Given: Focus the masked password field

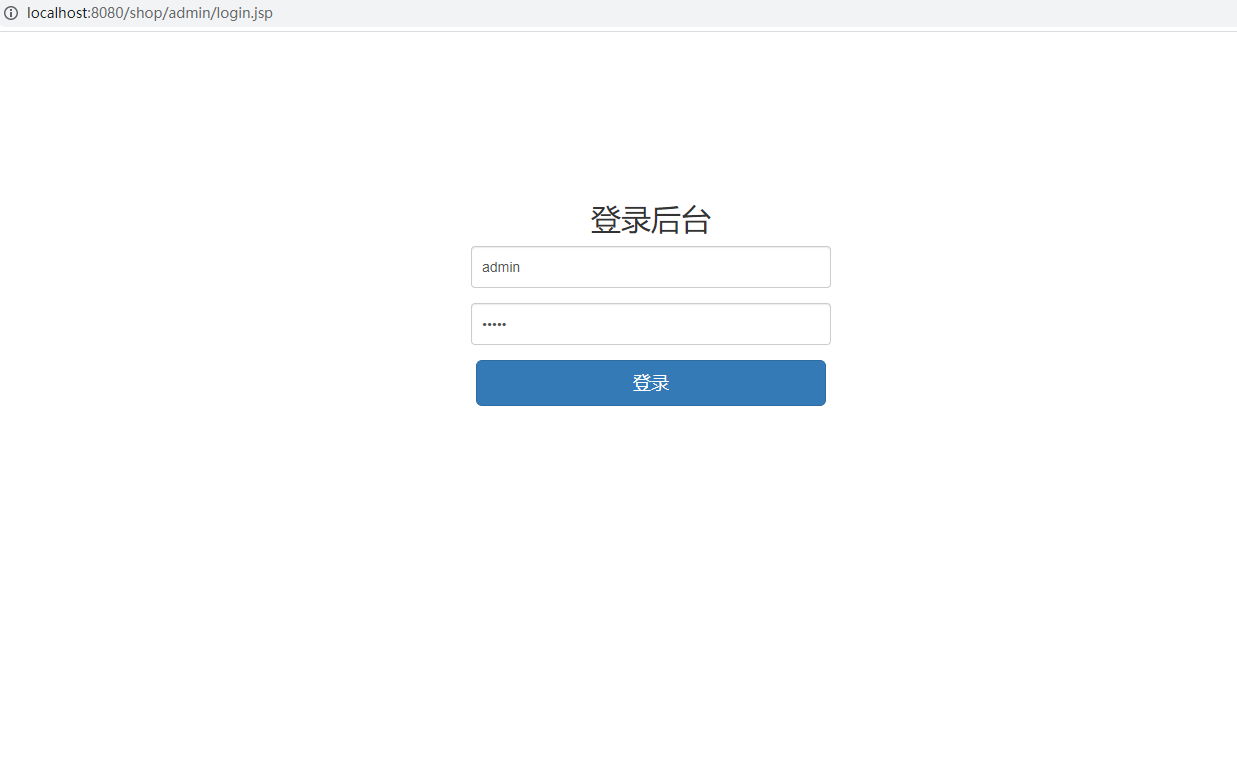Looking at the screenshot, I should (650, 324).
